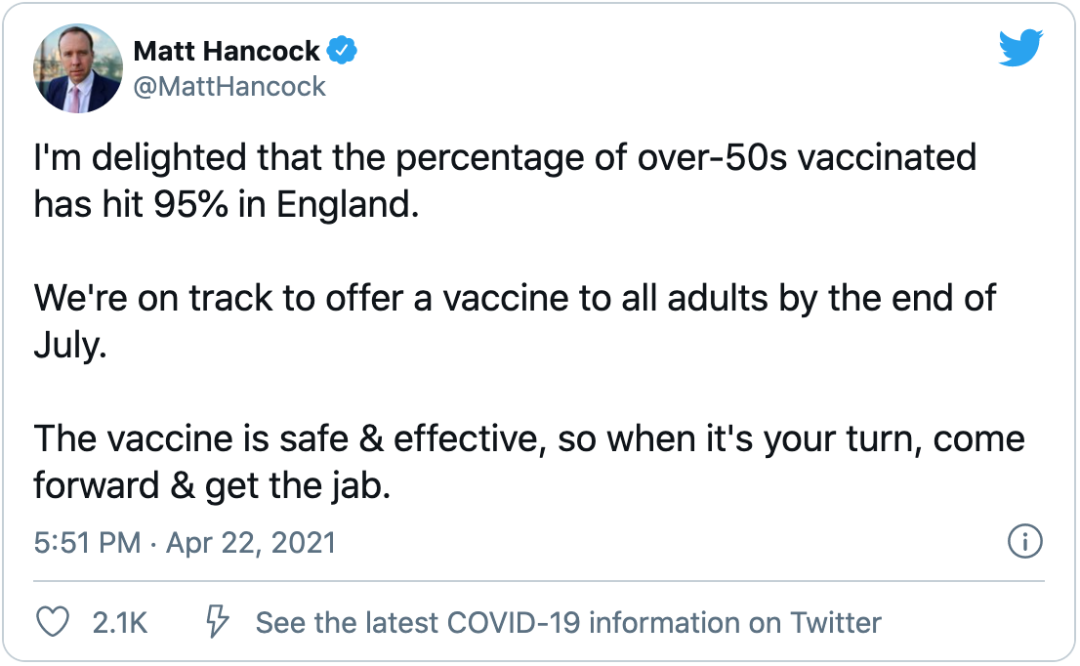Click the Apr 22, 2021 date
Image resolution: width=1080 pixels, height=666 pixels.
click(251, 543)
